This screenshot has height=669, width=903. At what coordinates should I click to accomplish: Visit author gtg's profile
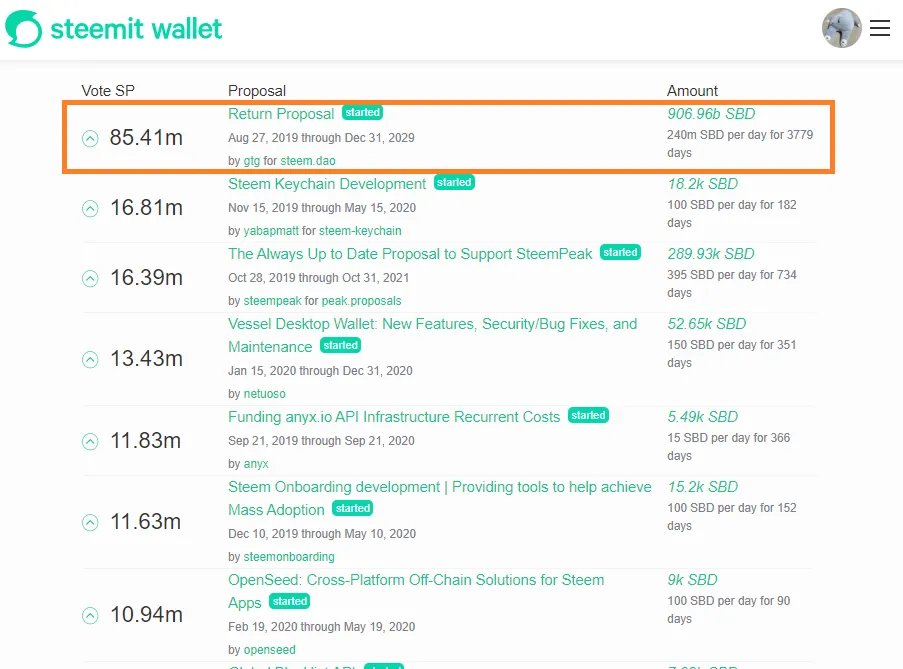pos(252,161)
